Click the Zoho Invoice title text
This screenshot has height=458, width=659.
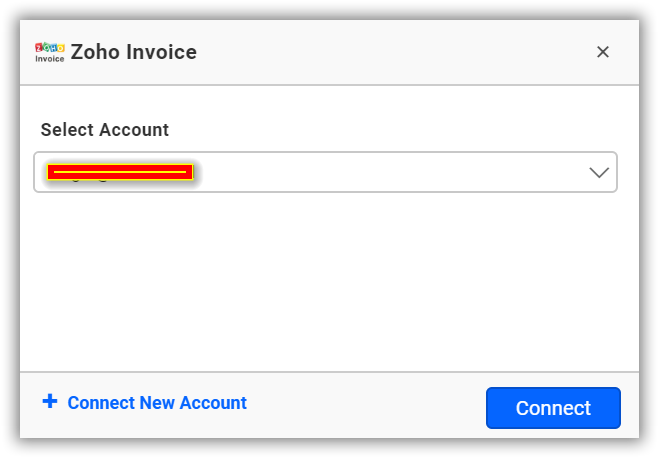[x=134, y=52]
